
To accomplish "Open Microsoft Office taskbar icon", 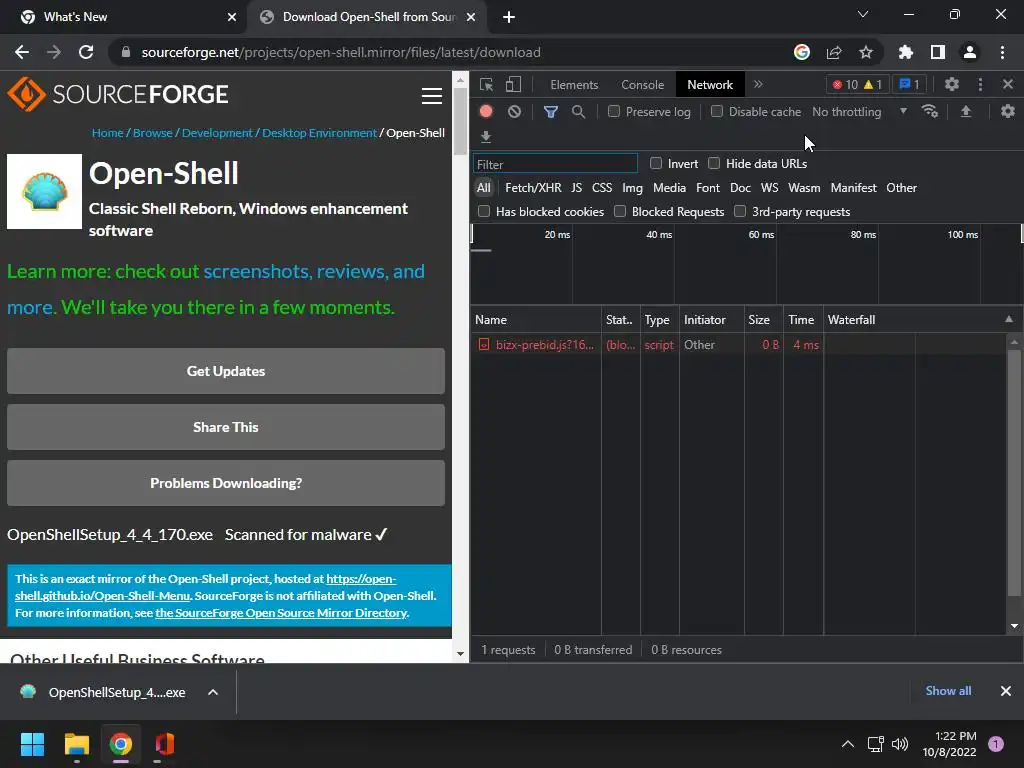I will coord(165,744).
